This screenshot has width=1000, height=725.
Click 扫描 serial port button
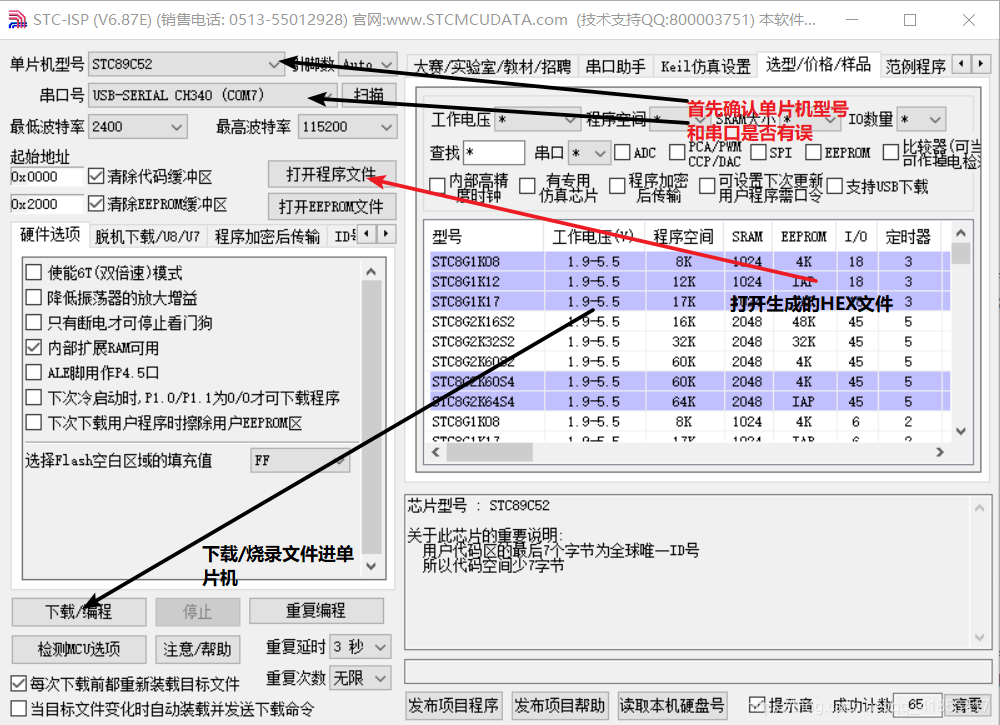point(369,95)
